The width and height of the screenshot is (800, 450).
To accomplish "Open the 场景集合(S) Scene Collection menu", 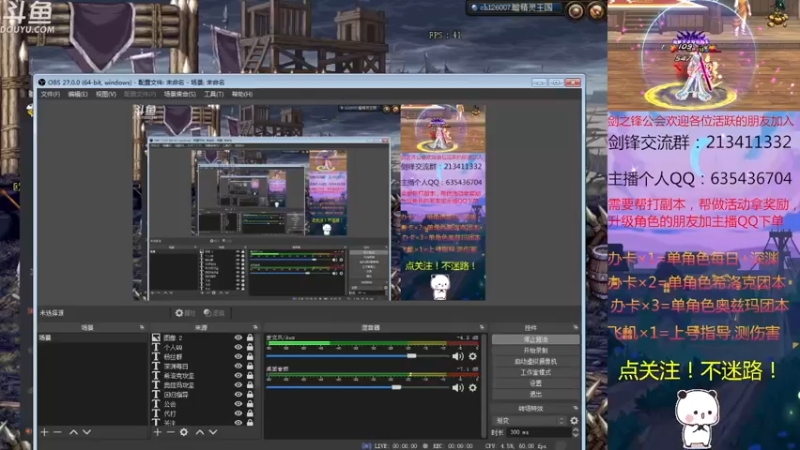I will point(180,94).
